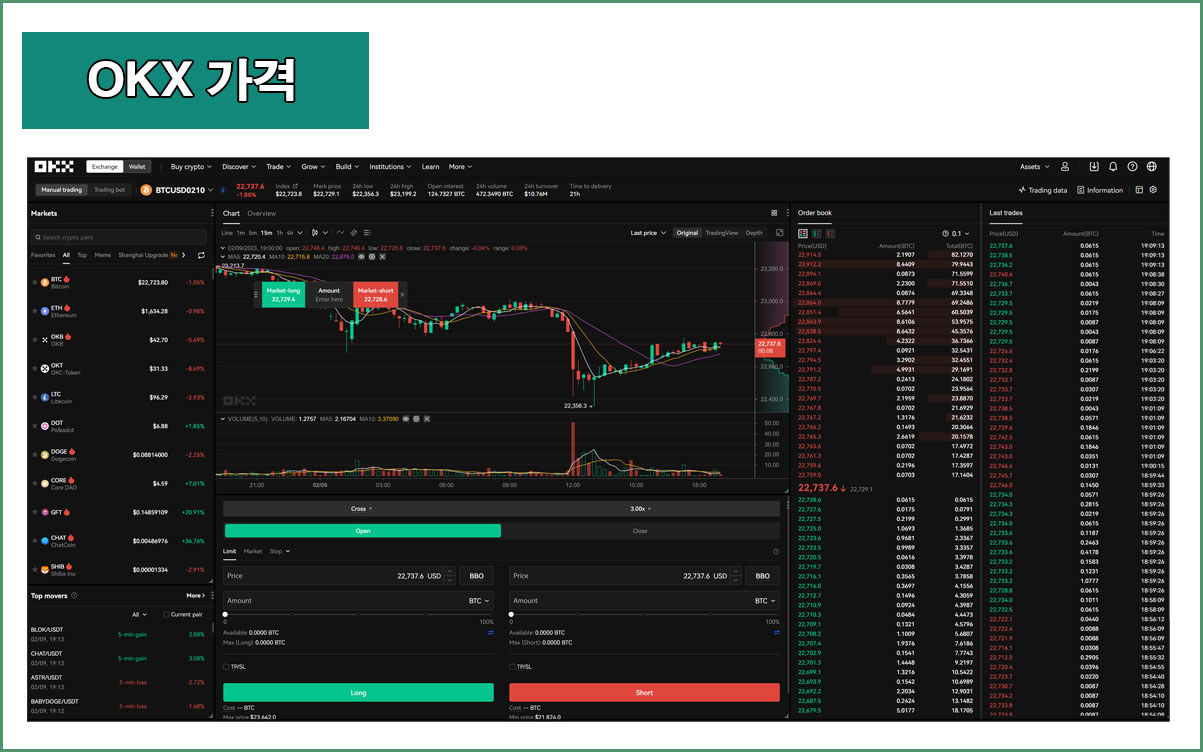Image resolution: width=1203 pixels, height=752 pixels.
Task: Click the Short amount percentage slider handle
Action: pyautogui.click(x=512, y=615)
